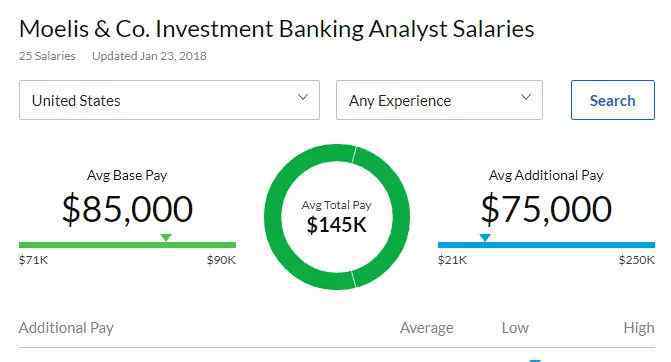This screenshot has height=362, width=671.
Task: Click the $250K maximum additional pay label
Action: [x=637, y=260]
